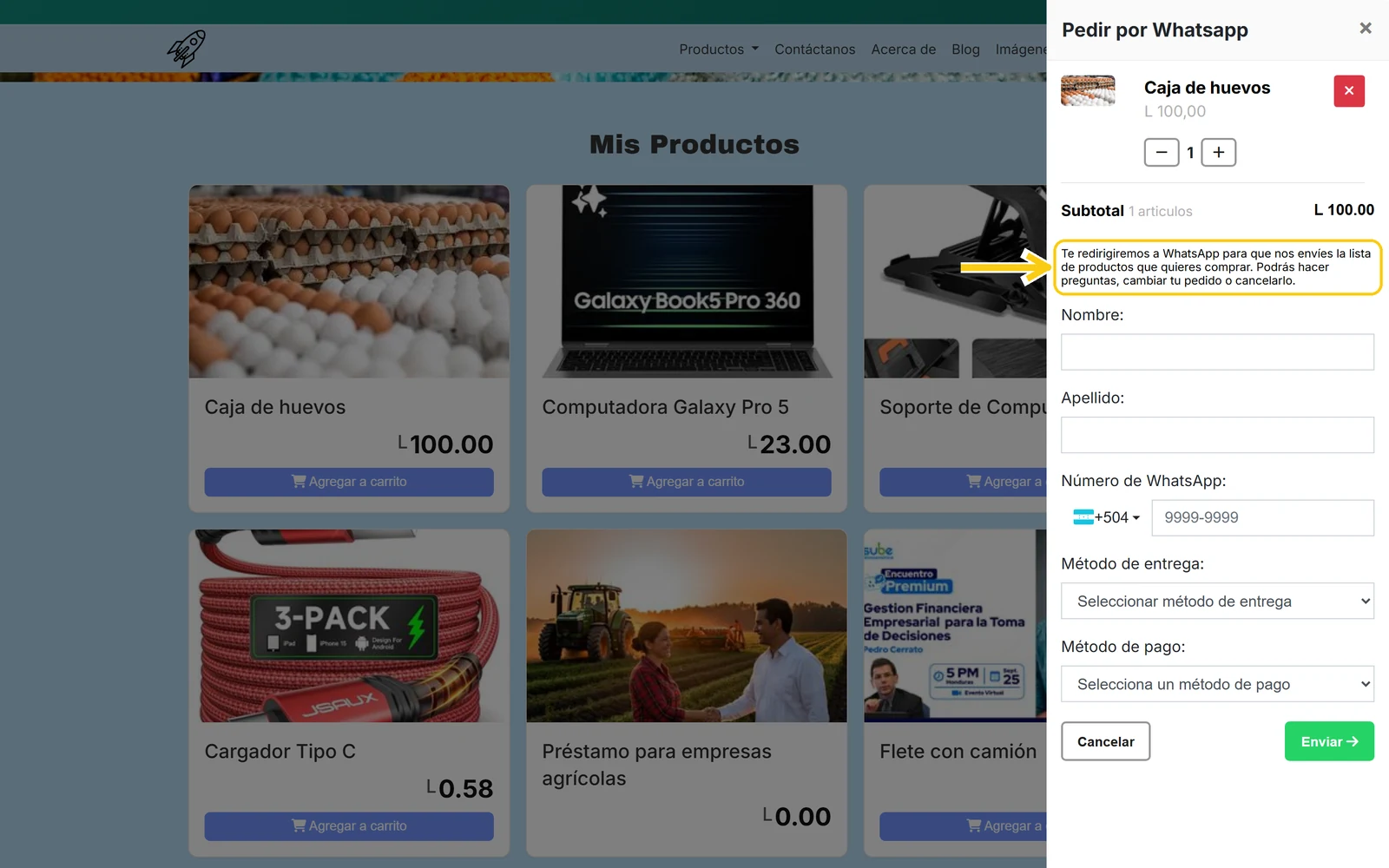Focus the Apellido input field
This screenshot has width=1389, height=868.
tap(1217, 435)
